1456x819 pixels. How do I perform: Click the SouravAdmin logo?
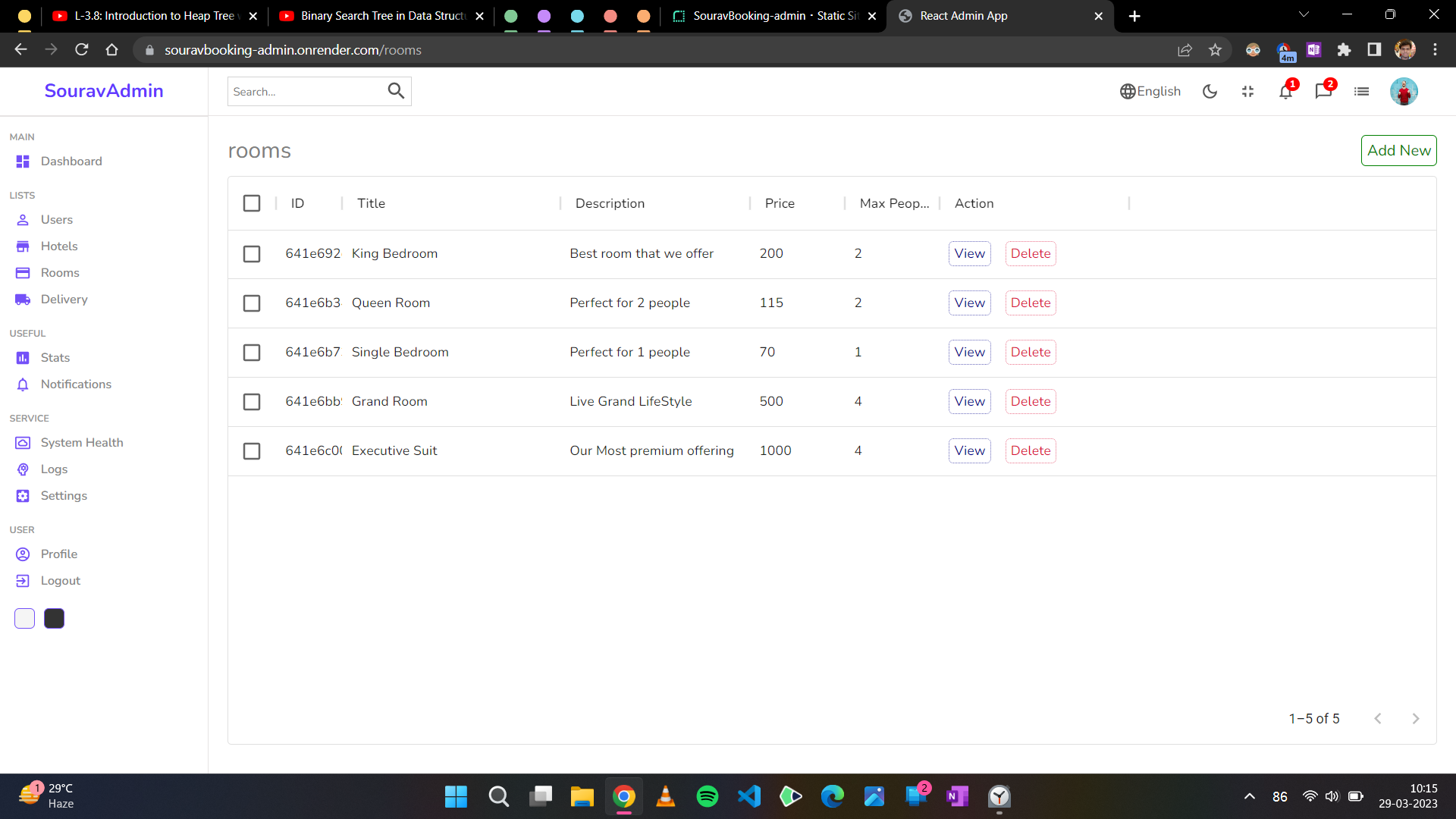[104, 91]
